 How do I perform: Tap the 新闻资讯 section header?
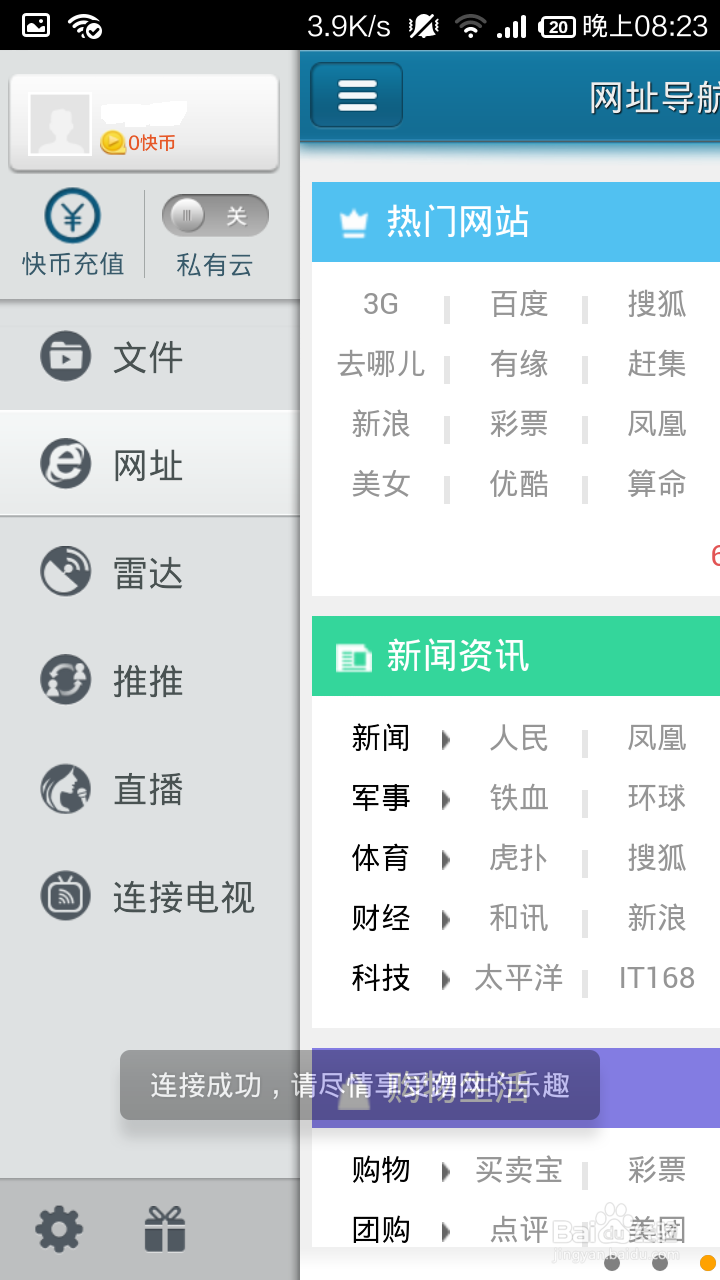[516, 656]
